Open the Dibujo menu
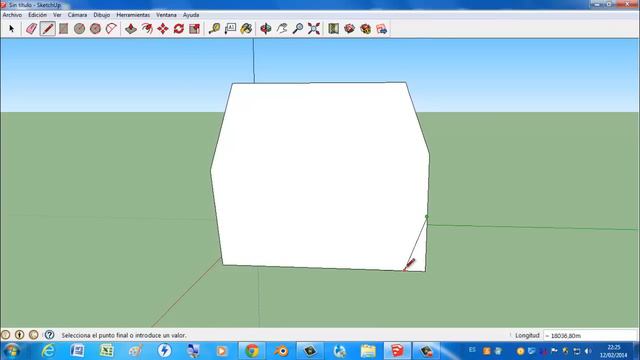 coord(102,15)
